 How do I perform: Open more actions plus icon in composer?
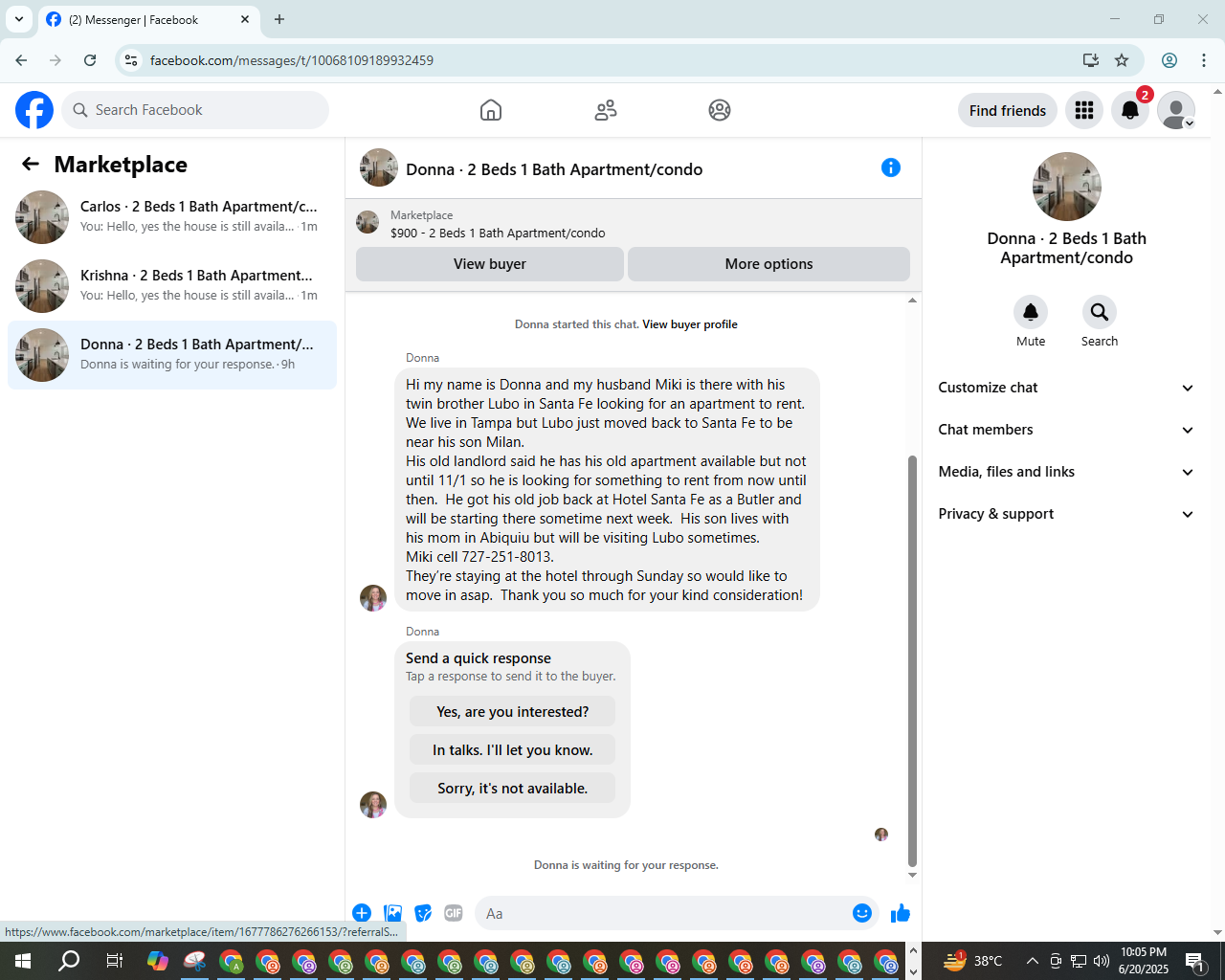pyautogui.click(x=362, y=913)
